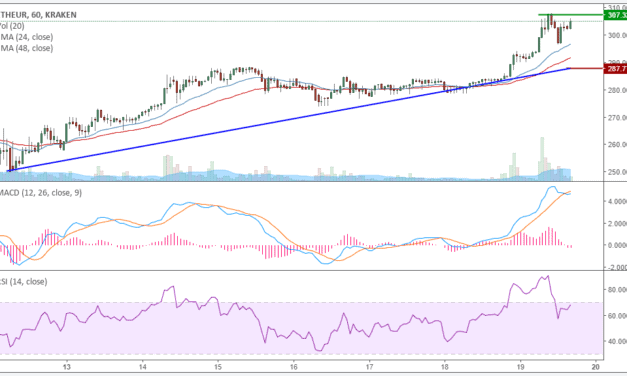Screen dimensions: 627x376
Task: Select the green 307.33 price label
Action: click(616, 15)
